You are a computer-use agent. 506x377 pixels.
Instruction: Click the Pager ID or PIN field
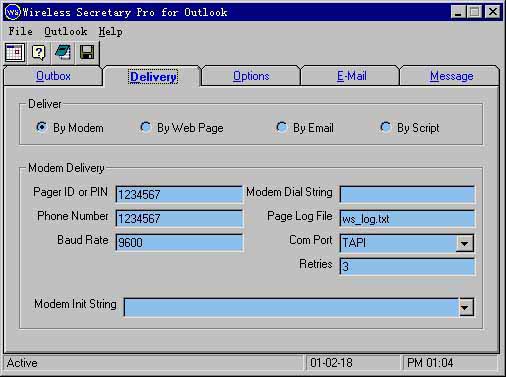(x=179, y=194)
